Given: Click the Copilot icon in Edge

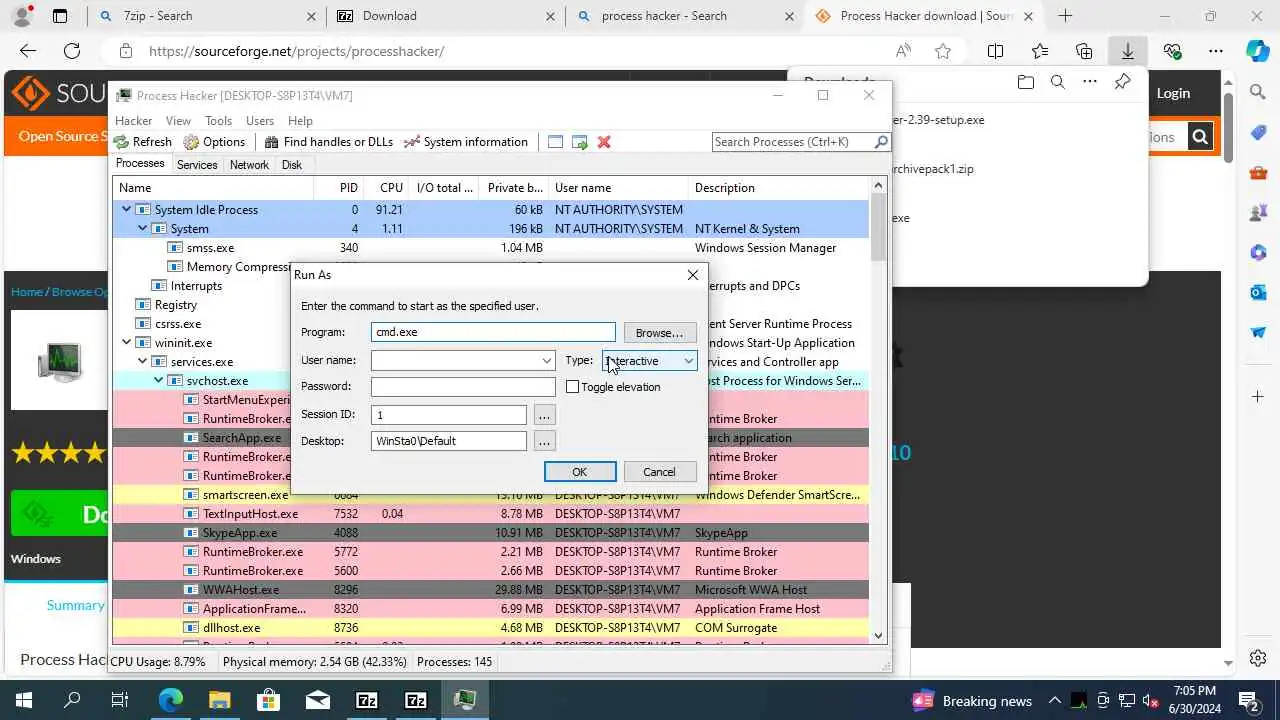Looking at the screenshot, I should (x=1257, y=51).
